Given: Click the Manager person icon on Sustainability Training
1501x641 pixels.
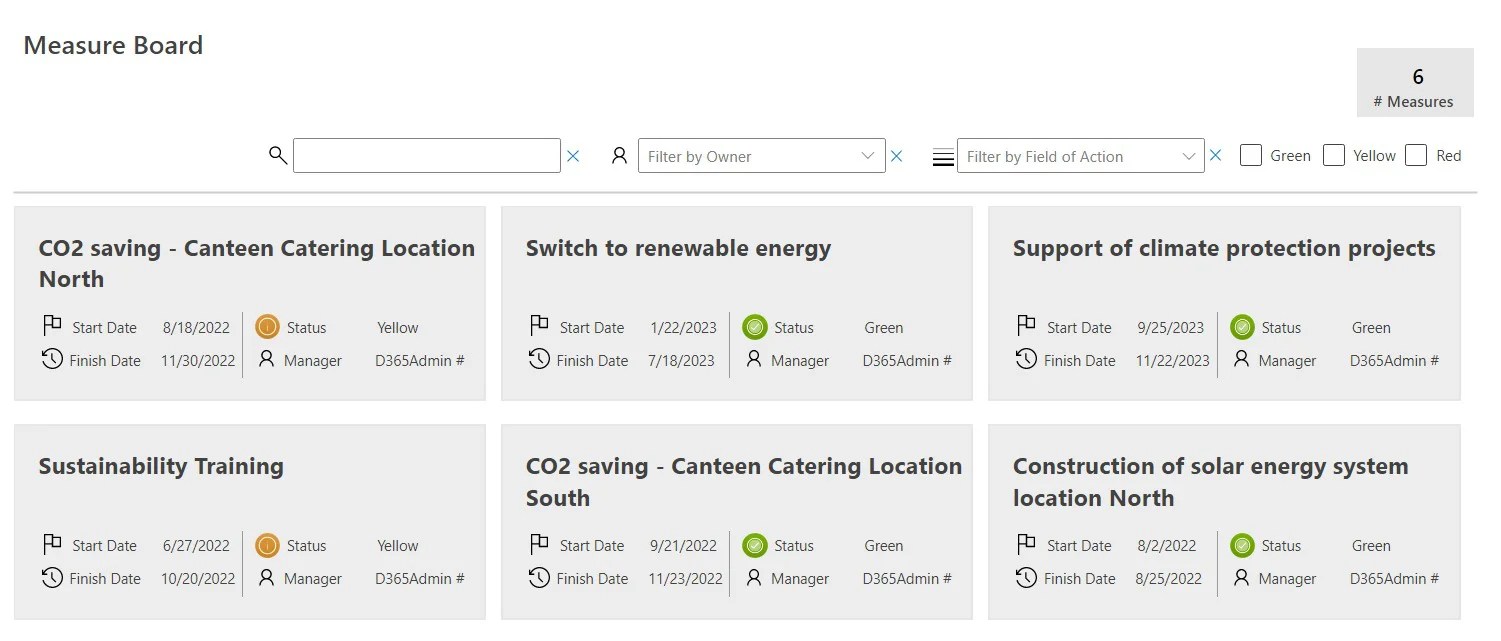Looking at the screenshot, I should pyautogui.click(x=267, y=578).
